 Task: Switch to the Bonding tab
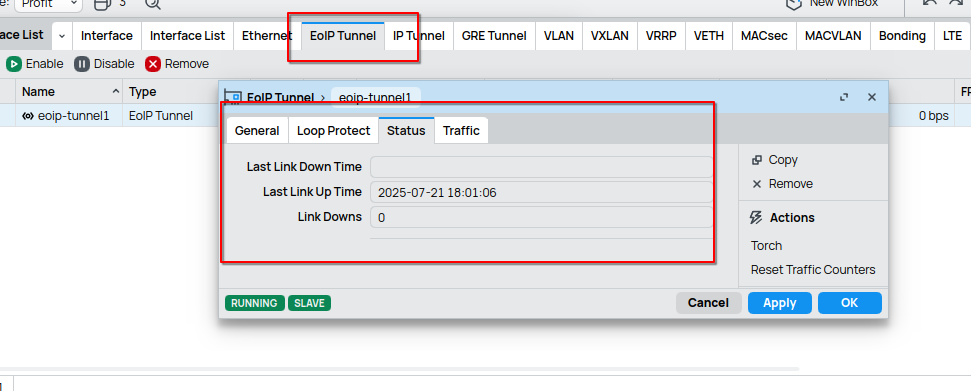pos(902,36)
